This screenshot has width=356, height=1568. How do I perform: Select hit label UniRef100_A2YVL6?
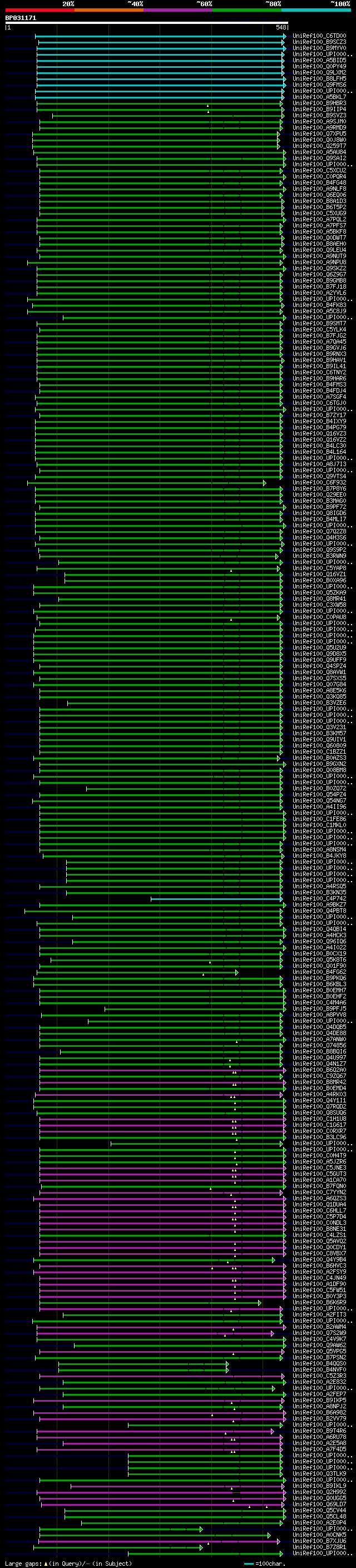[x=319, y=293]
